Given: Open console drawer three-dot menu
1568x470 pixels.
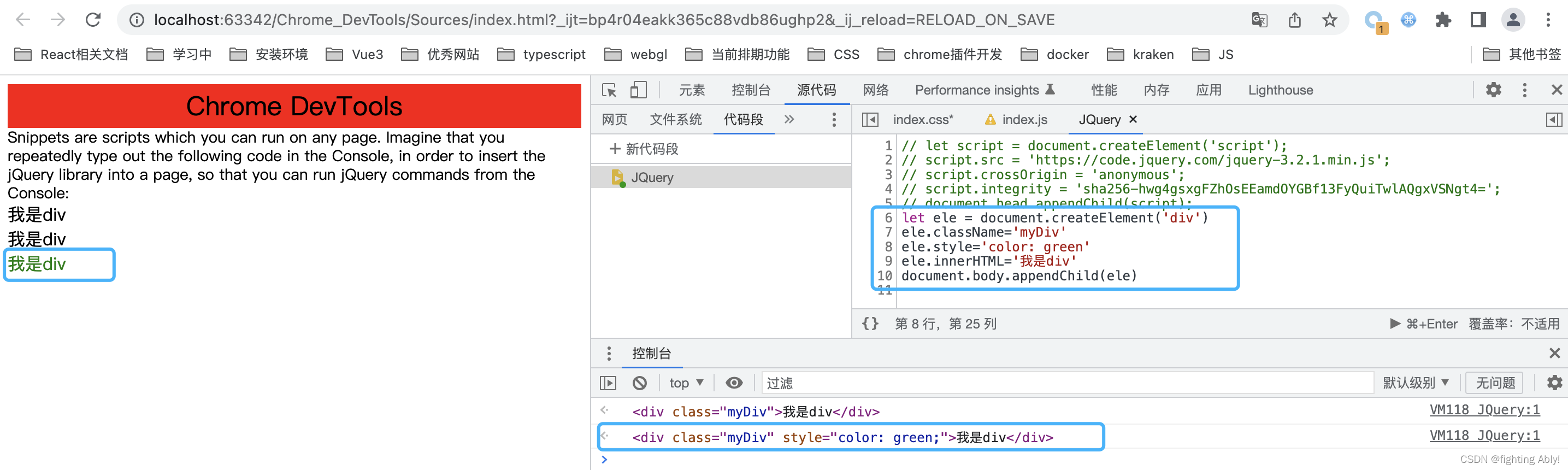Looking at the screenshot, I should coord(609,353).
